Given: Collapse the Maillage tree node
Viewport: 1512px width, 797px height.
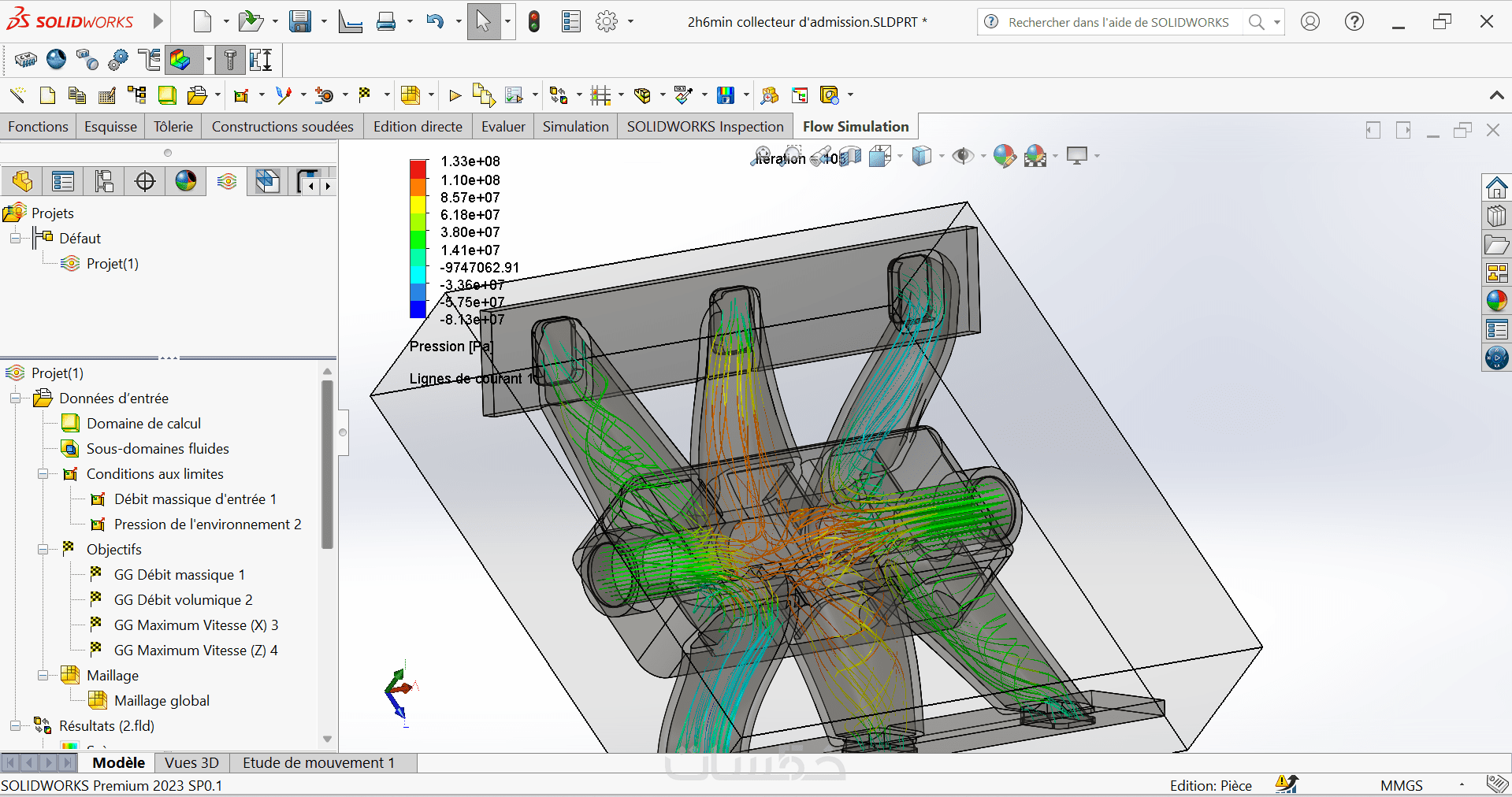Looking at the screenshot, I should click(43, 676).
